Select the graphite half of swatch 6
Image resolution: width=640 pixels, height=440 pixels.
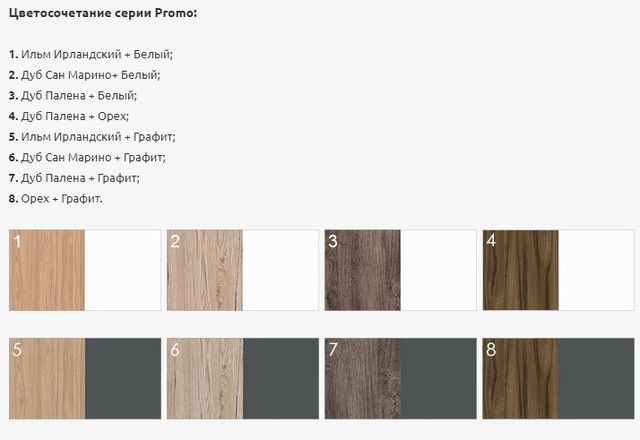point(281,378)
